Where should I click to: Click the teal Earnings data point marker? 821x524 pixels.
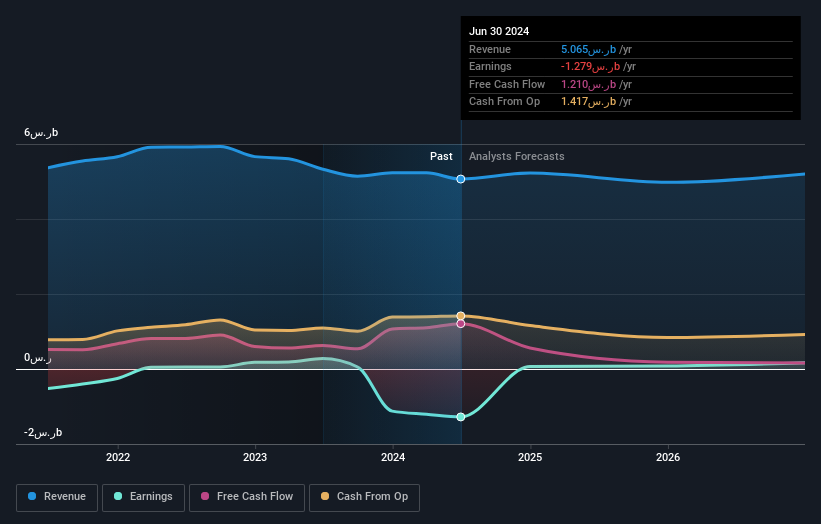tap(461, 417)
